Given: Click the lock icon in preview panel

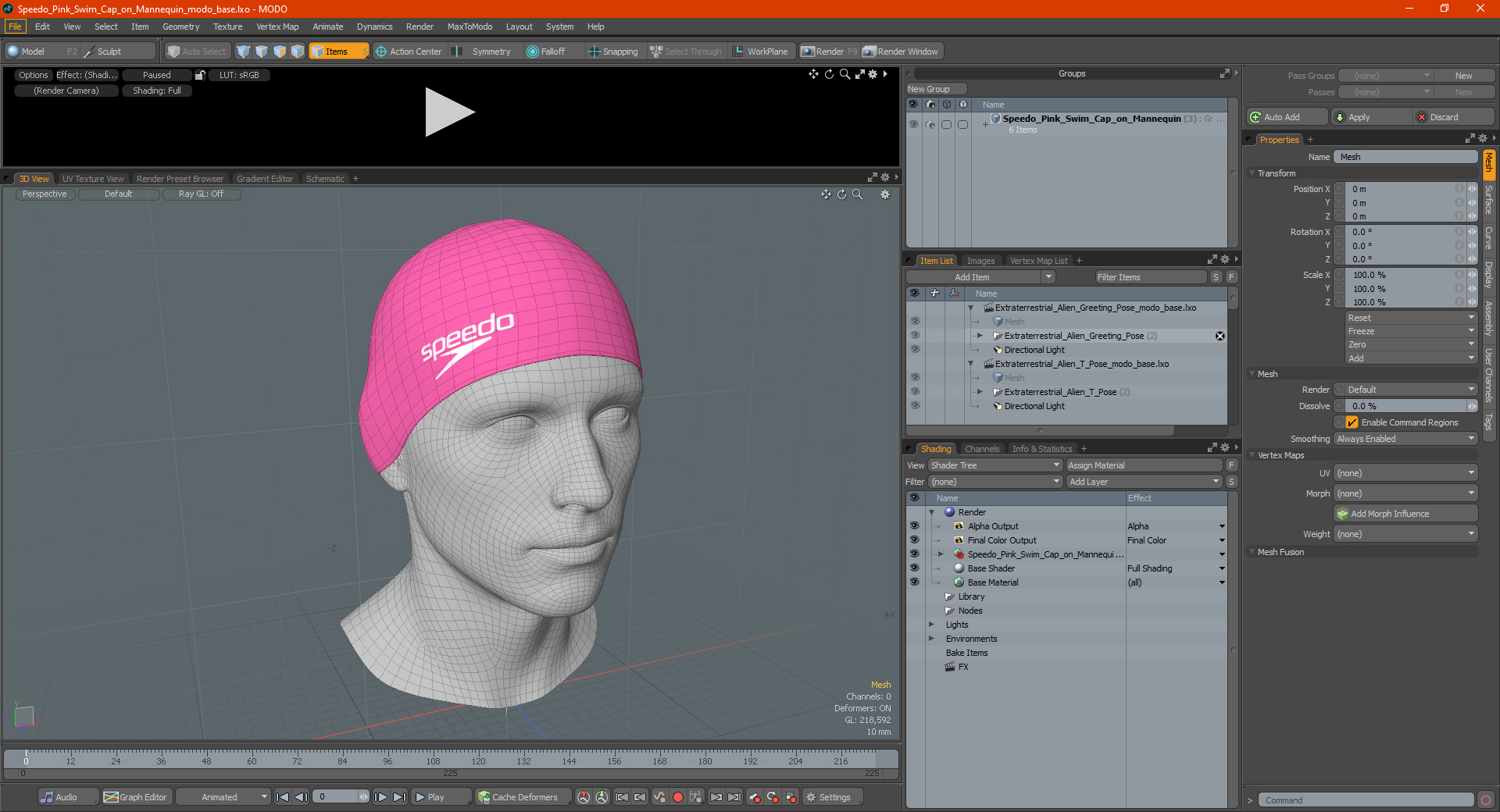Looking at the screenshot, I should (200, 75).
